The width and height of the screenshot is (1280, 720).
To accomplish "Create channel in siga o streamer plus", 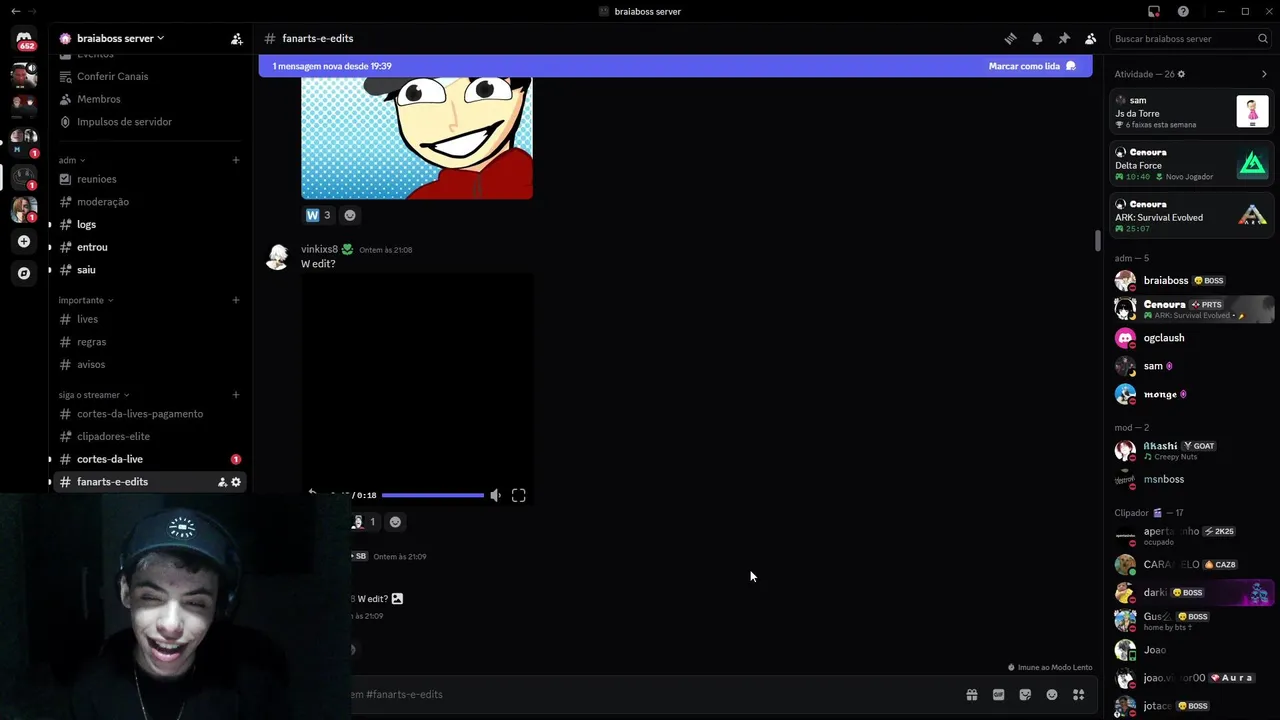I will [x=236, y=395].
